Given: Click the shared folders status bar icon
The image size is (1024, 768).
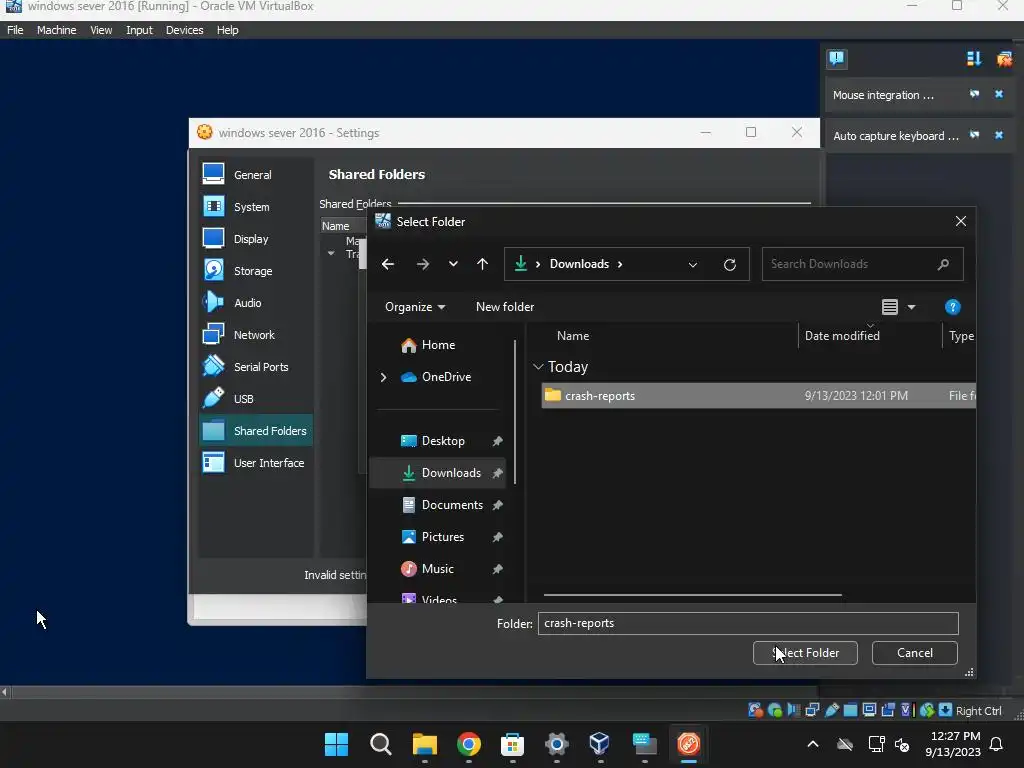Looking at the screenshot, I should (850, 710).
